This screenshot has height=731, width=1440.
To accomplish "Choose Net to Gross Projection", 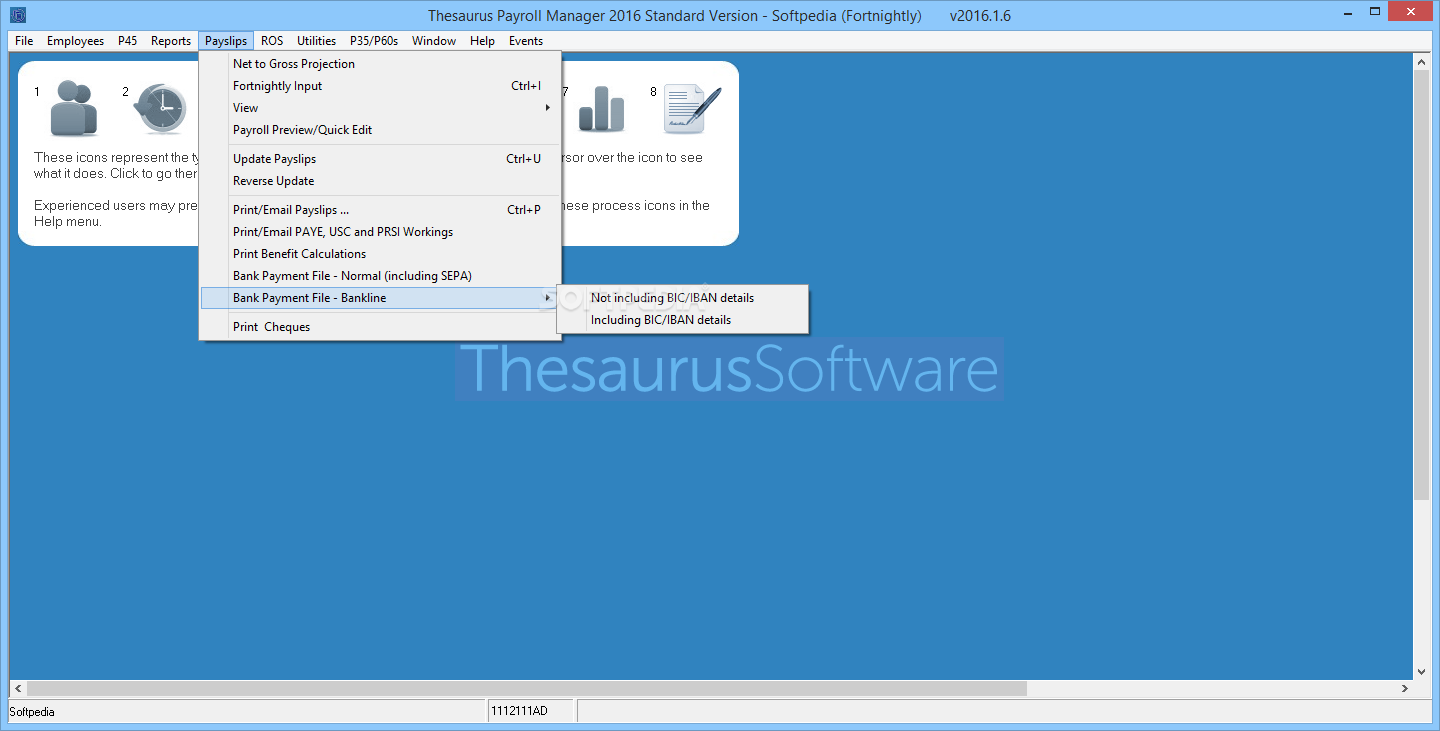I will pos(380,64).
